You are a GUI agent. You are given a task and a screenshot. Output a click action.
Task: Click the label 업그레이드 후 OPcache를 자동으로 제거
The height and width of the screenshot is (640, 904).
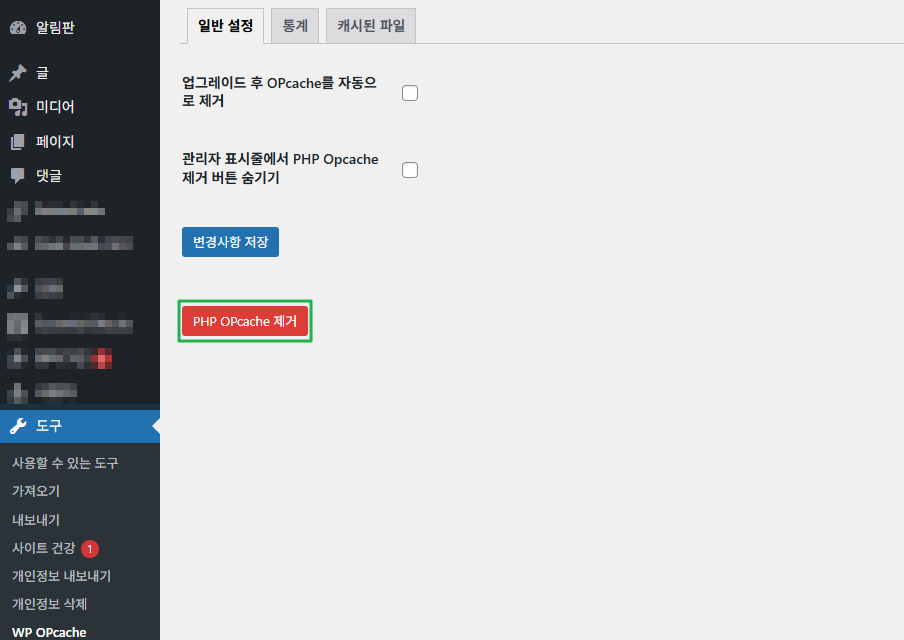[279, 92]
